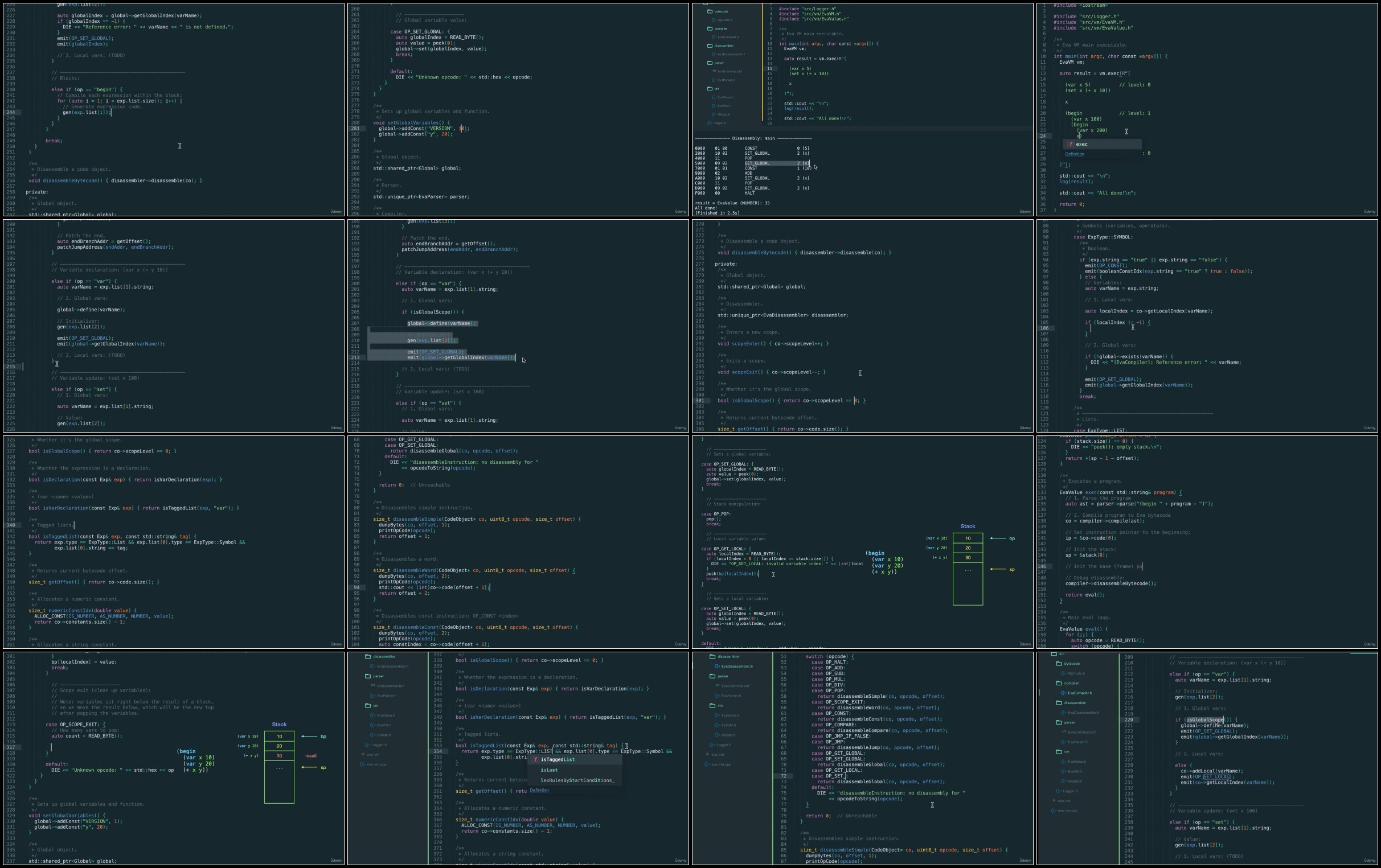Collapse vm folder beside the isTaggedList autocomplete
The height and width of the screenshot is (868, 1381).
(372, 706)
